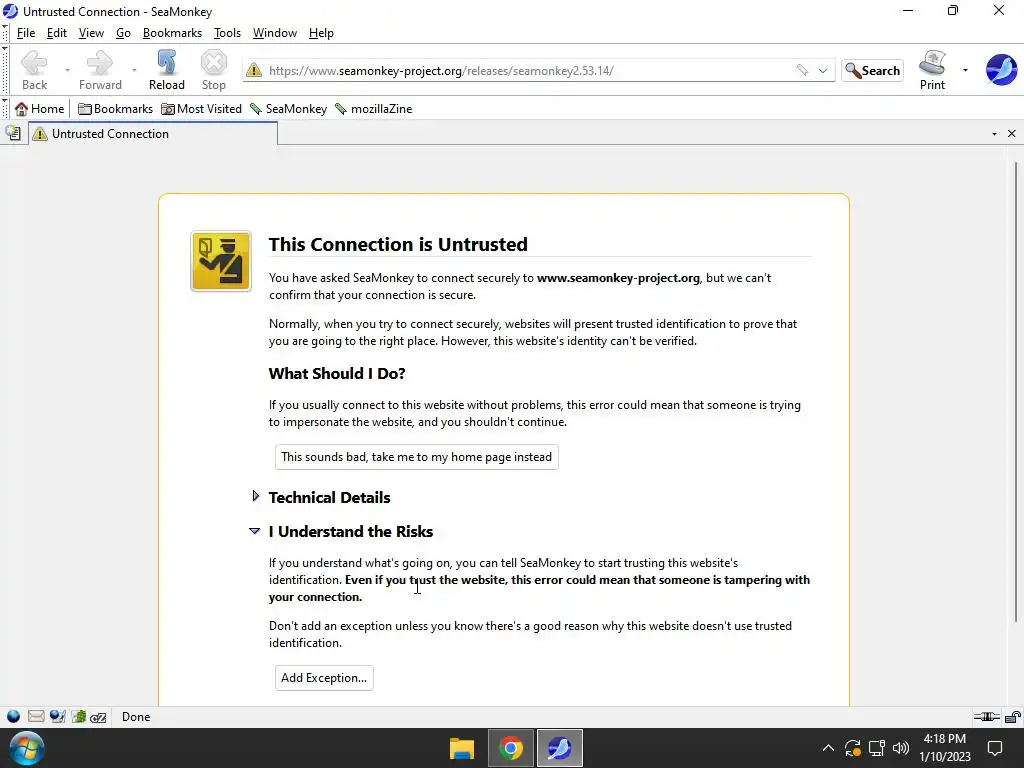Click Add Exception button

324,678
